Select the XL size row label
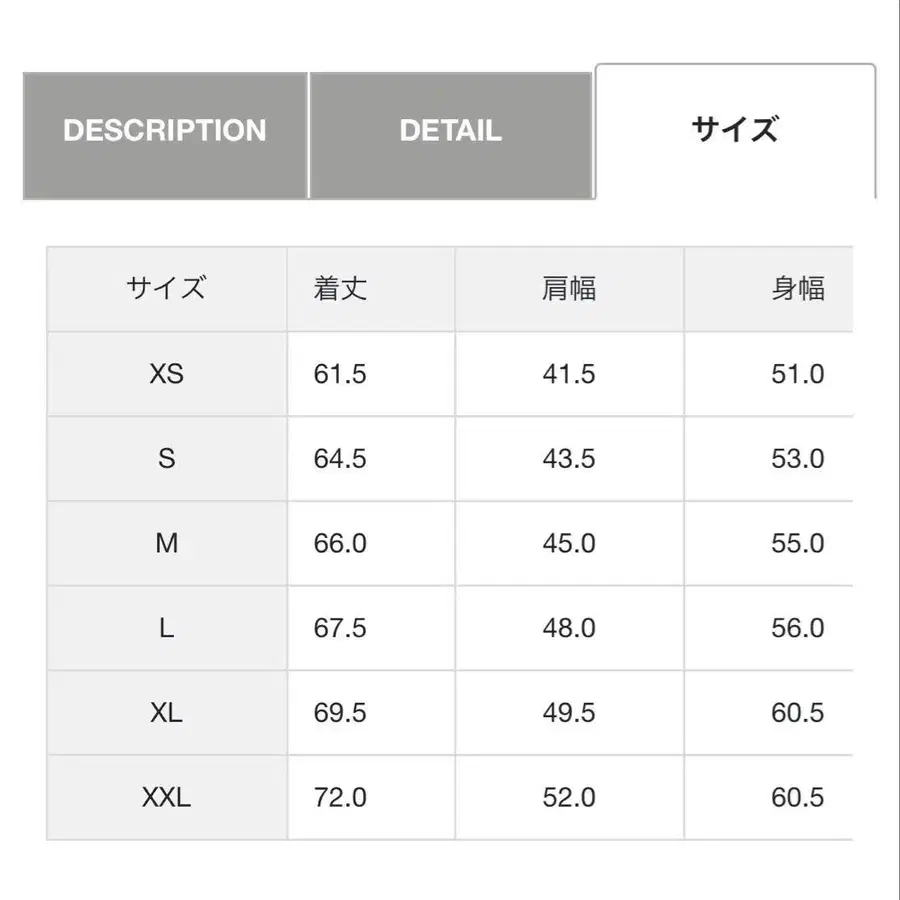Viewport: 900px width, 900px height. tap(167, 713)
